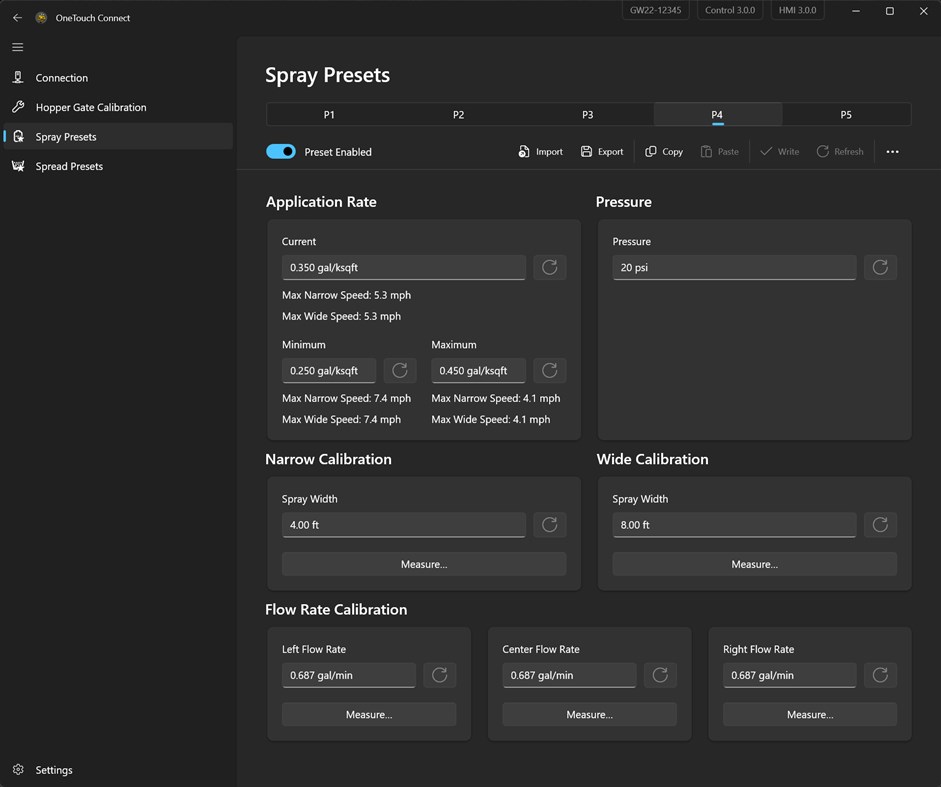Click the Import icon in toolbar
The image size is (941, 787).
pyautogui.click(x=524, y=152)
